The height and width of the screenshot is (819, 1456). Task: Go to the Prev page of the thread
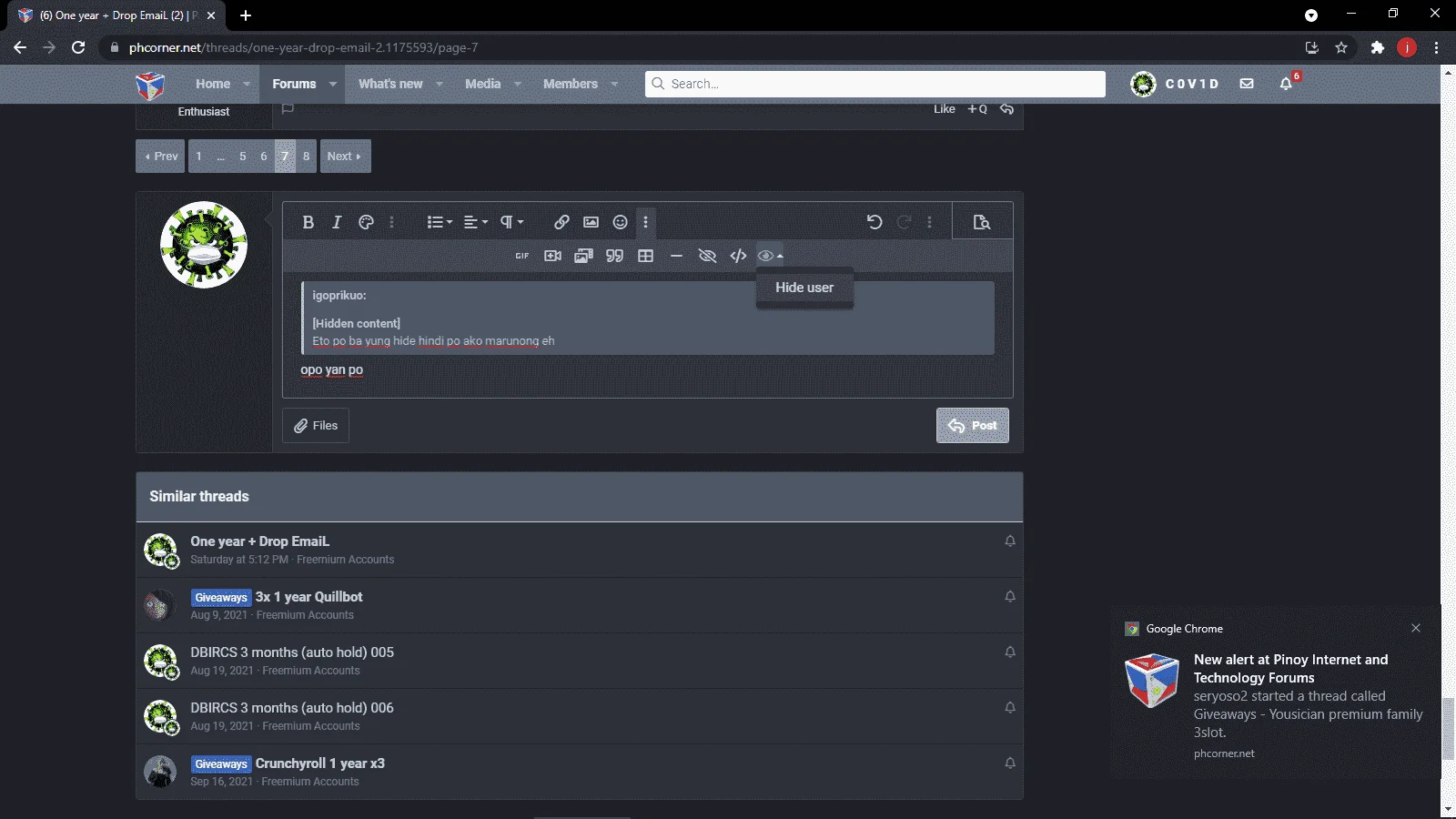(x=161, y=157)
